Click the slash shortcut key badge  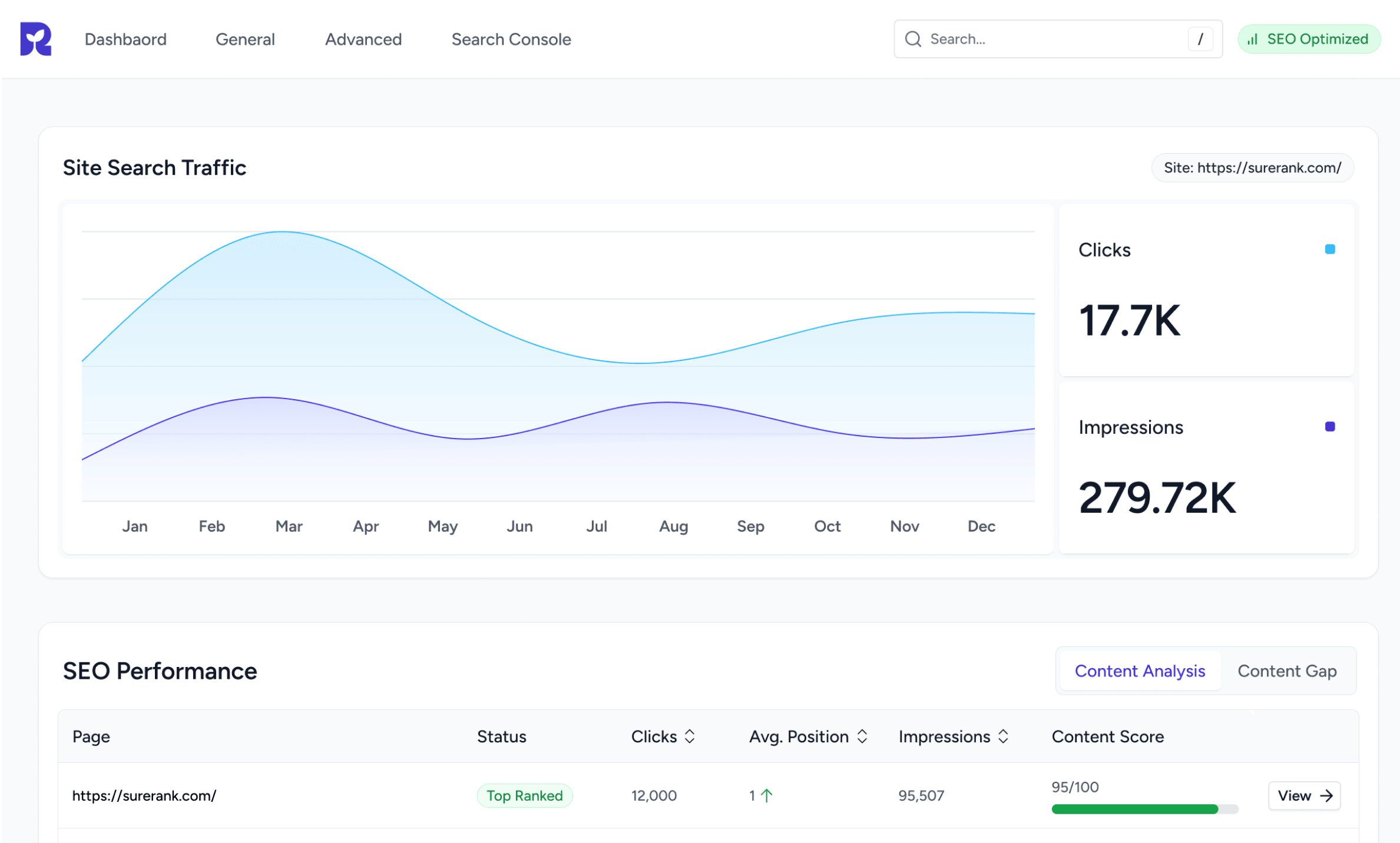[x=1200, y=39]
